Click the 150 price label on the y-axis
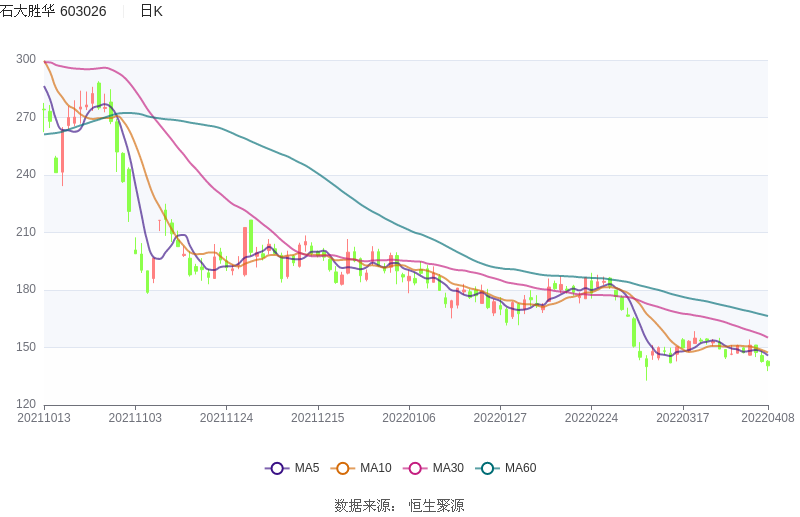This screenshot has width=800, height=517. pos(26,347)
